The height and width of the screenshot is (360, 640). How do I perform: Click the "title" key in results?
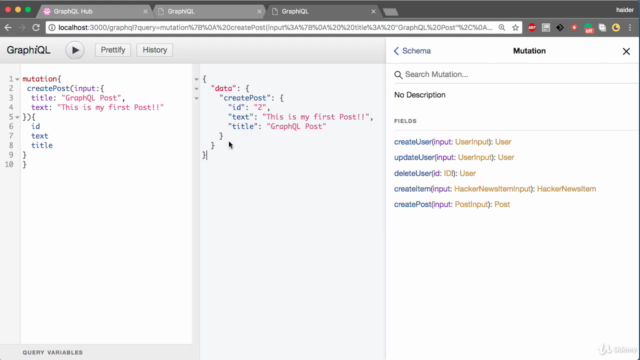click(x=243, y=127)
